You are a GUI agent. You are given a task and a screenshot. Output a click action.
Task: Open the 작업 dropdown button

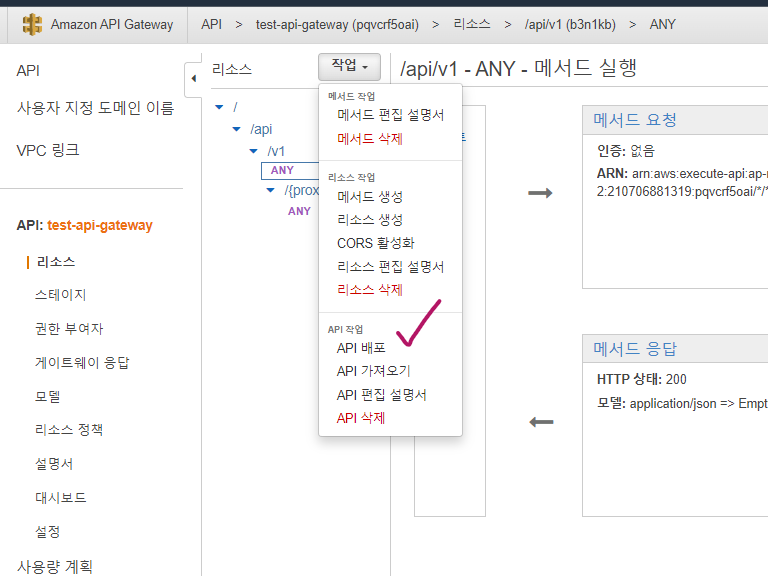349,67
